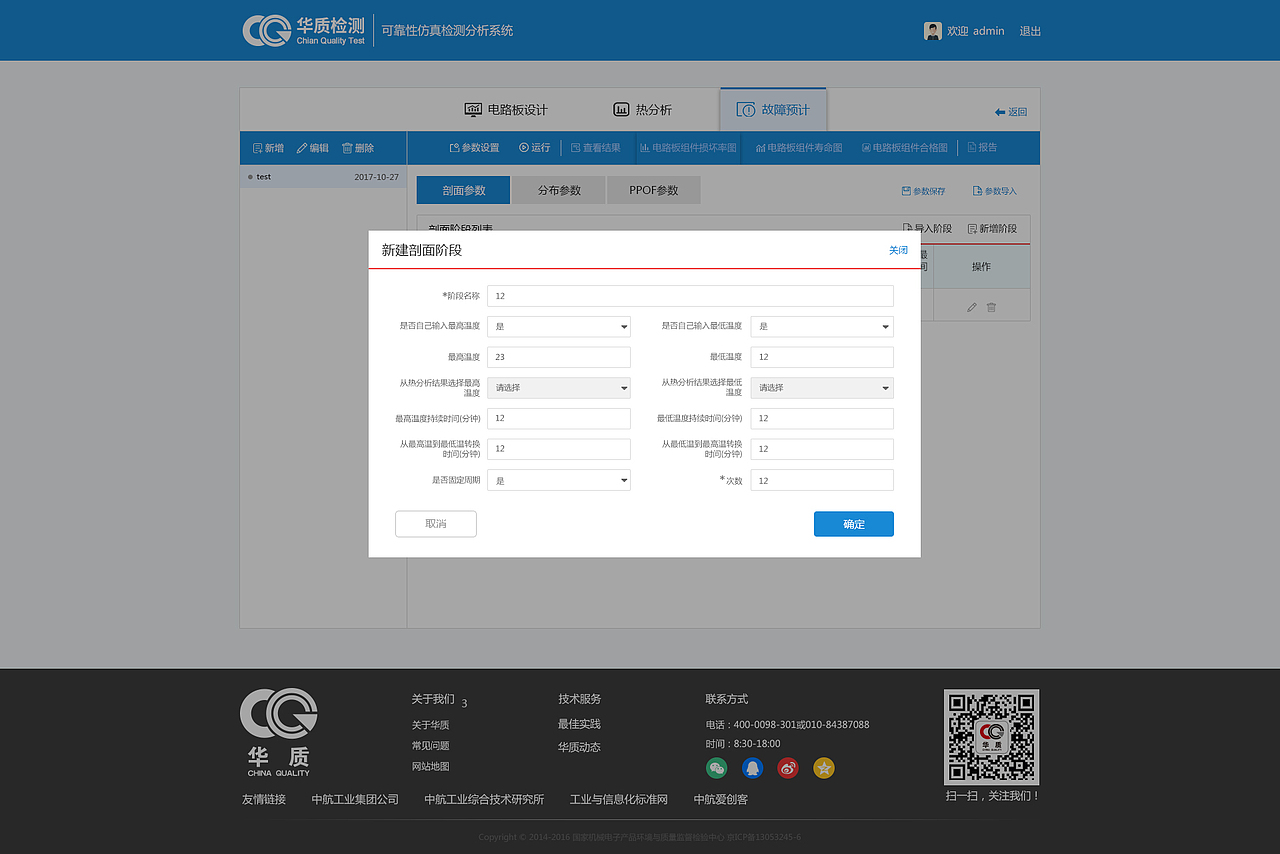
Task: Click the 华质检测 logo in the header
Action: (x=304, y=30)
